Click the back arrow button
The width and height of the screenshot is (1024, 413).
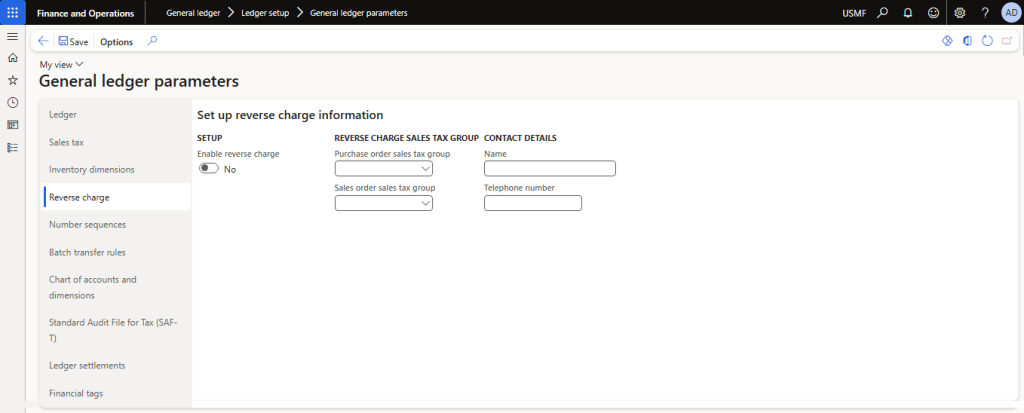click(x=43, y=41)
